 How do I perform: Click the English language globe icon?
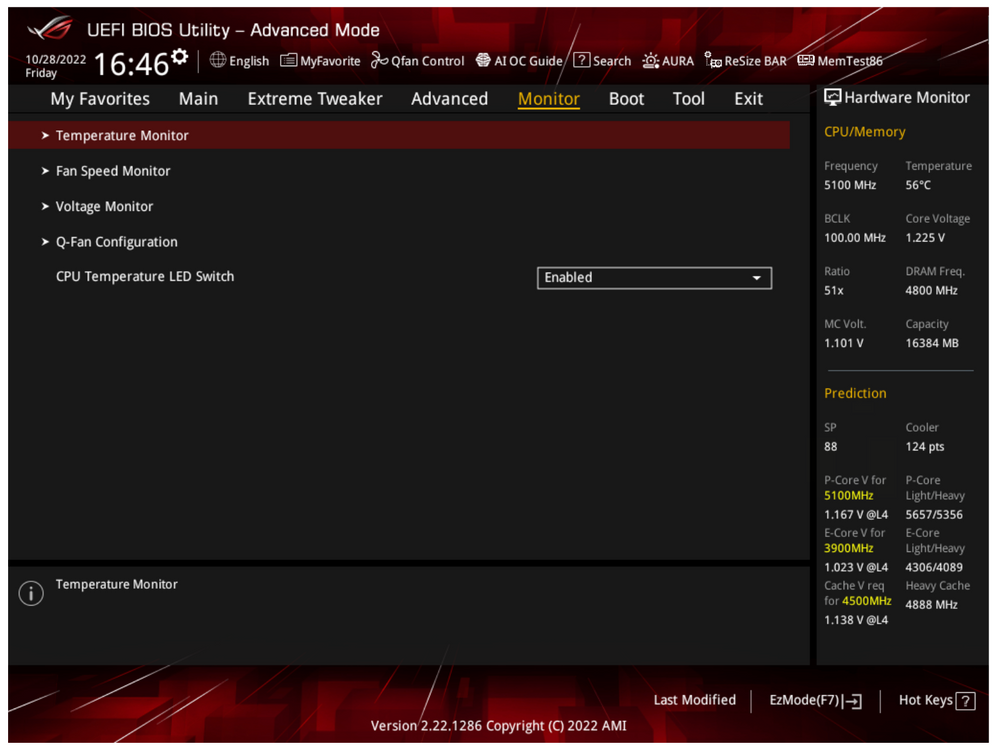(x=218, y=60)
